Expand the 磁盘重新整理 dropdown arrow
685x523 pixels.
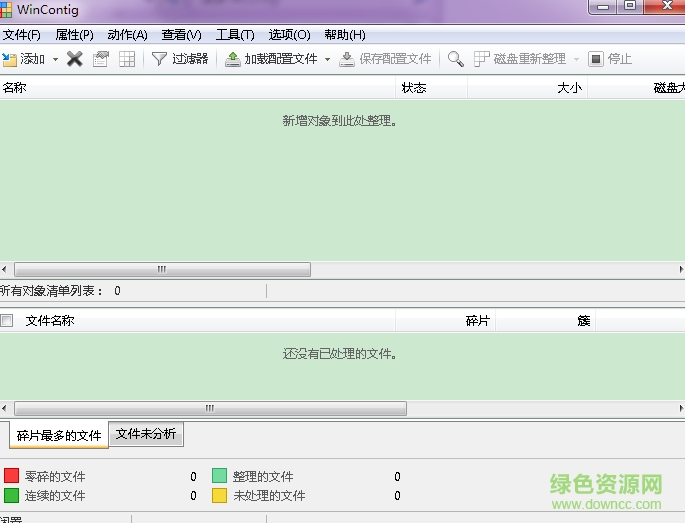[x=576, y=59]
